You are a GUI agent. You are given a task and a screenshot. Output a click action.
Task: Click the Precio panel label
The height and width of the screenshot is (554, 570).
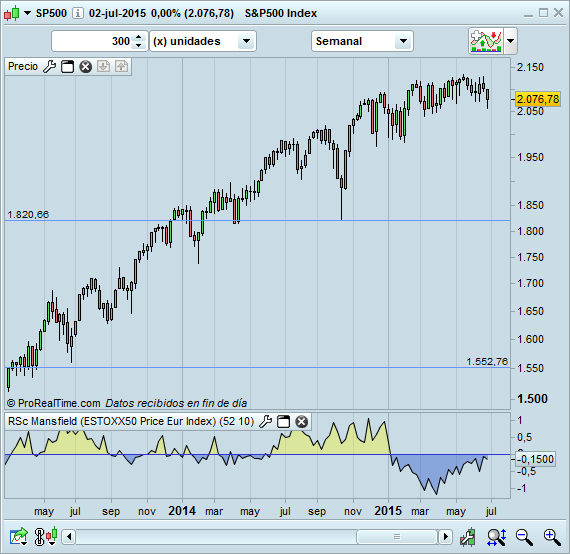(23, 67)
